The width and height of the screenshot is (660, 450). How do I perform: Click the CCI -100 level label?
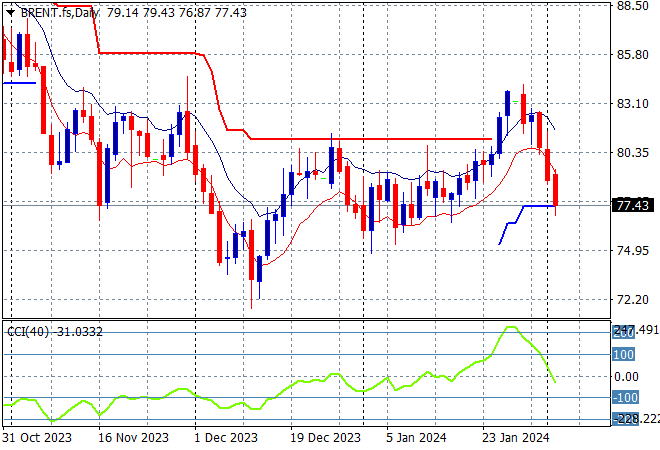tap(625, 397)
